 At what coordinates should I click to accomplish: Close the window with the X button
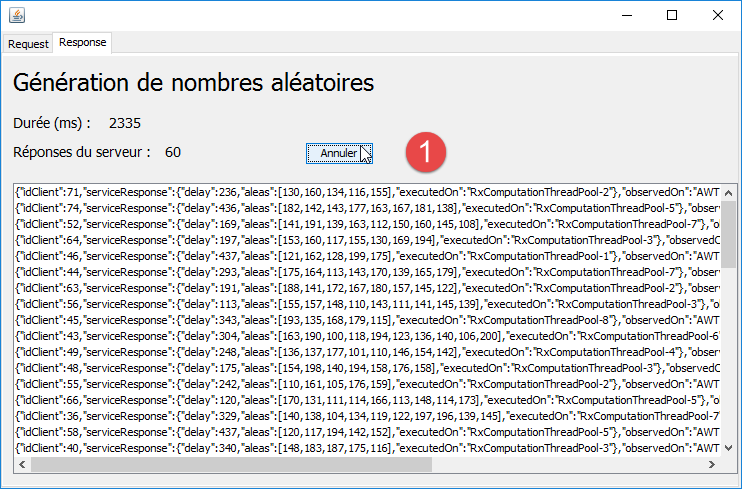718,16
